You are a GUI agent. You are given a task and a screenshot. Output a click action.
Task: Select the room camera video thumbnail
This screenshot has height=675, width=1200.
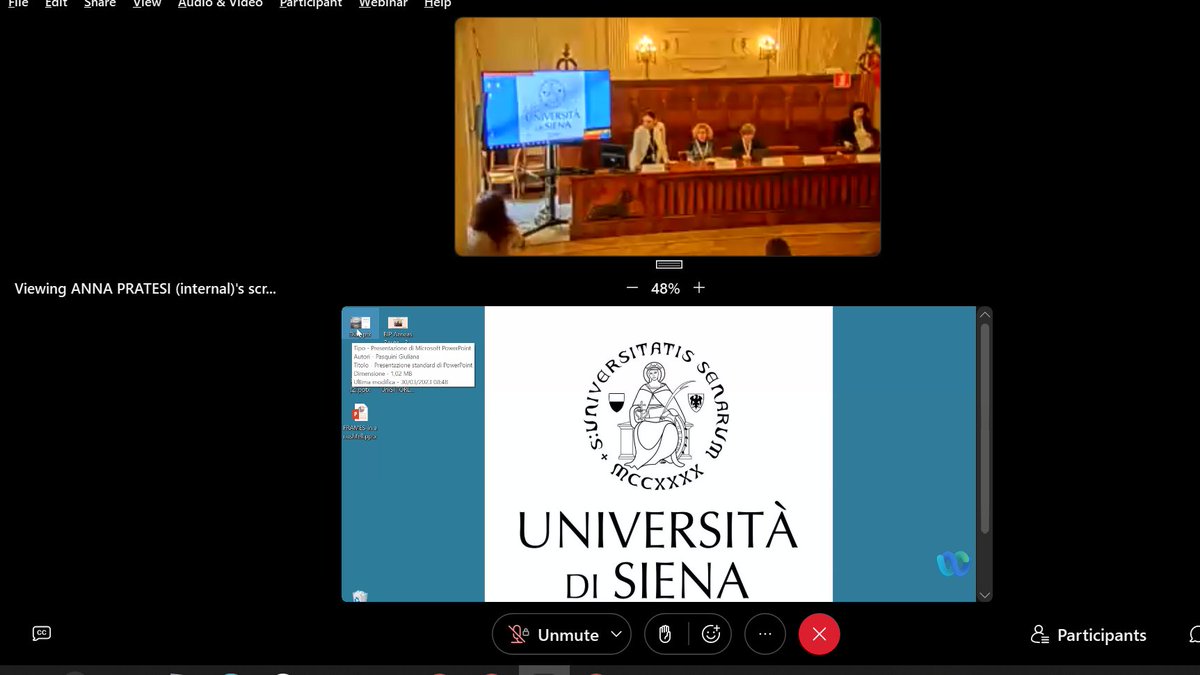(x=668, y=136)
